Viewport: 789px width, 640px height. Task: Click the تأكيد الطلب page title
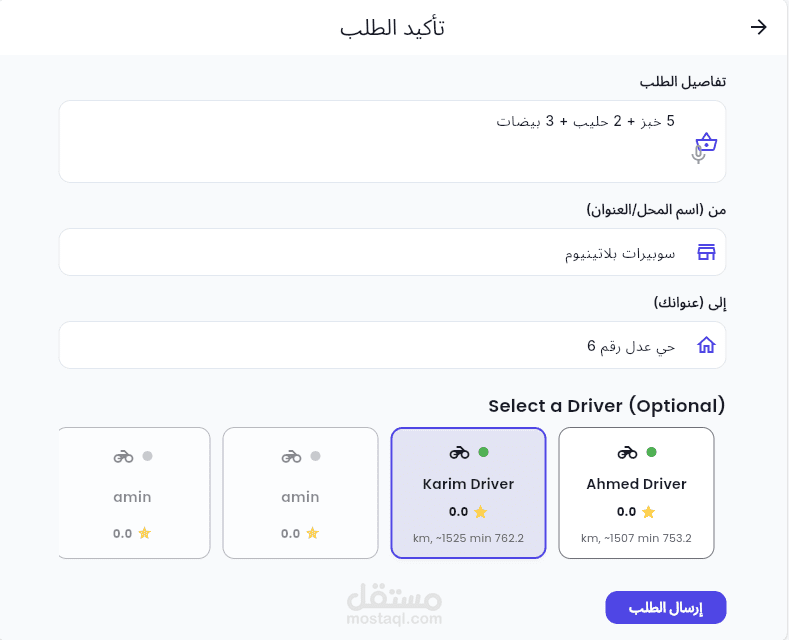click(x=392, y=28)
